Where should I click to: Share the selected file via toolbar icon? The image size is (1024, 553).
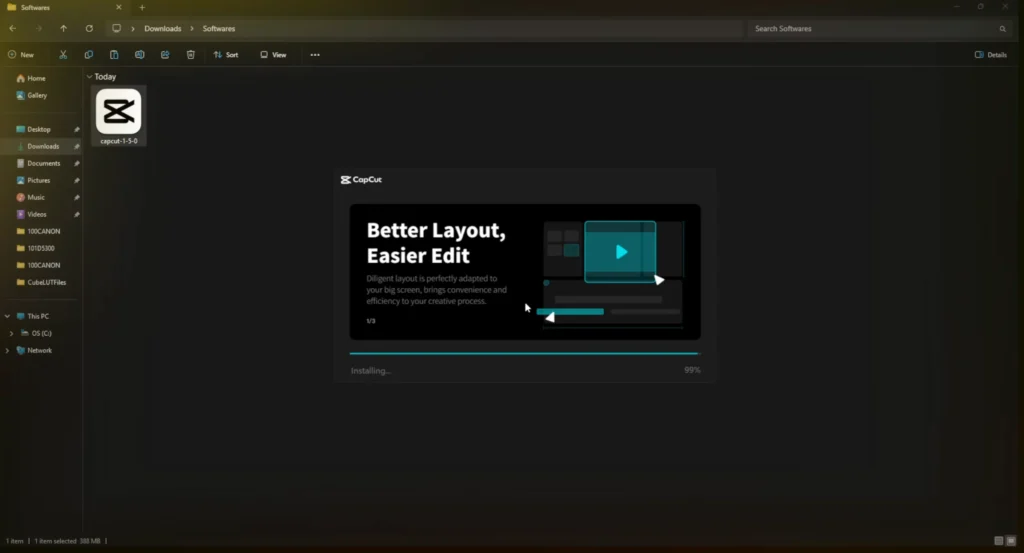pos(165,55)
